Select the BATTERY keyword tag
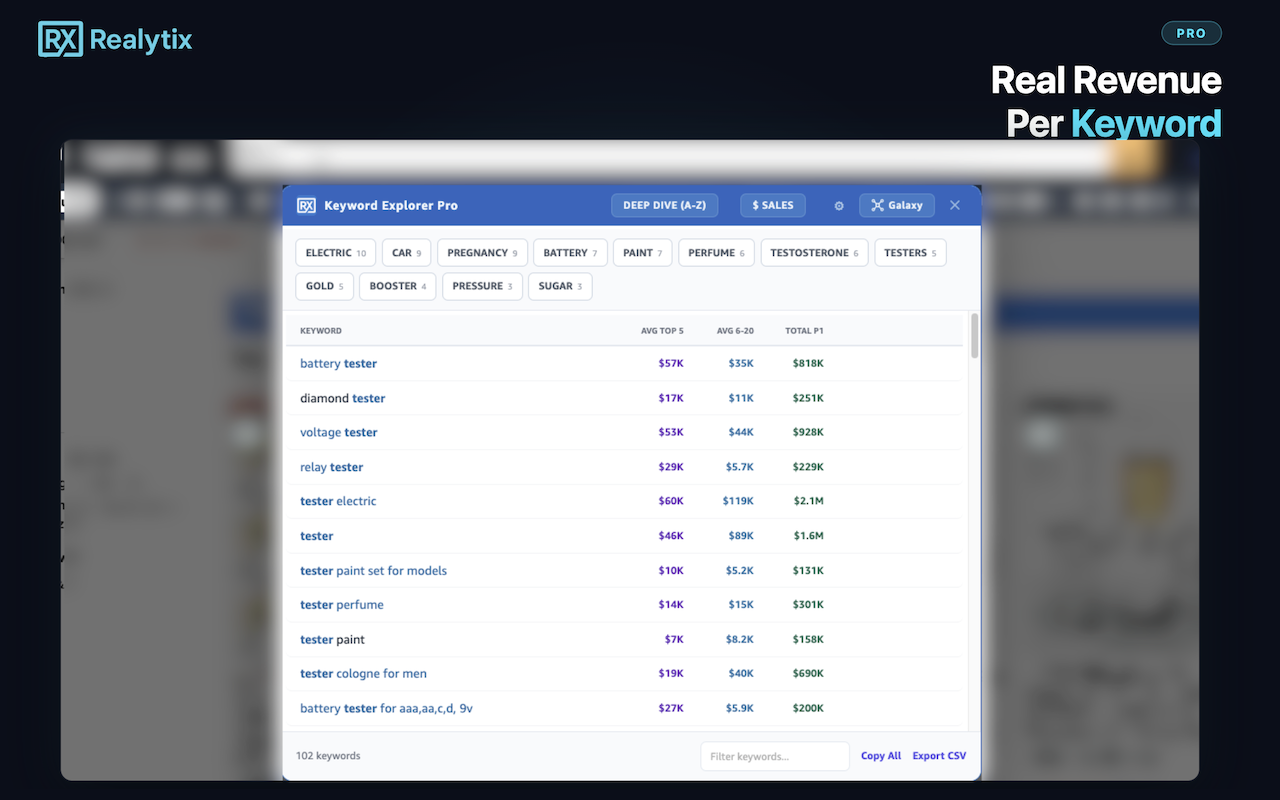The width and height of the screenshot is (1280, 800). pyautogui.click(x=570, y=253)
